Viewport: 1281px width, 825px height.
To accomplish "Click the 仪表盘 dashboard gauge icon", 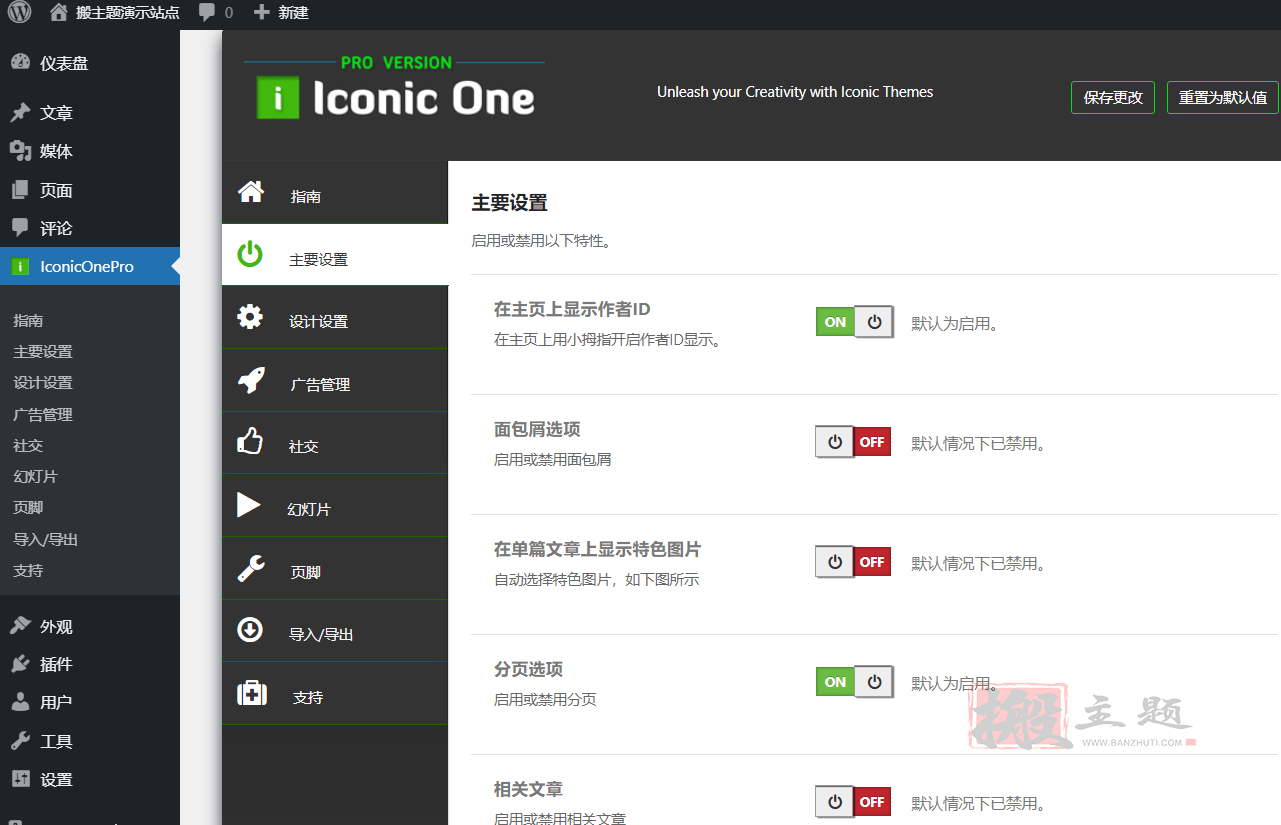I will point(20,62).
